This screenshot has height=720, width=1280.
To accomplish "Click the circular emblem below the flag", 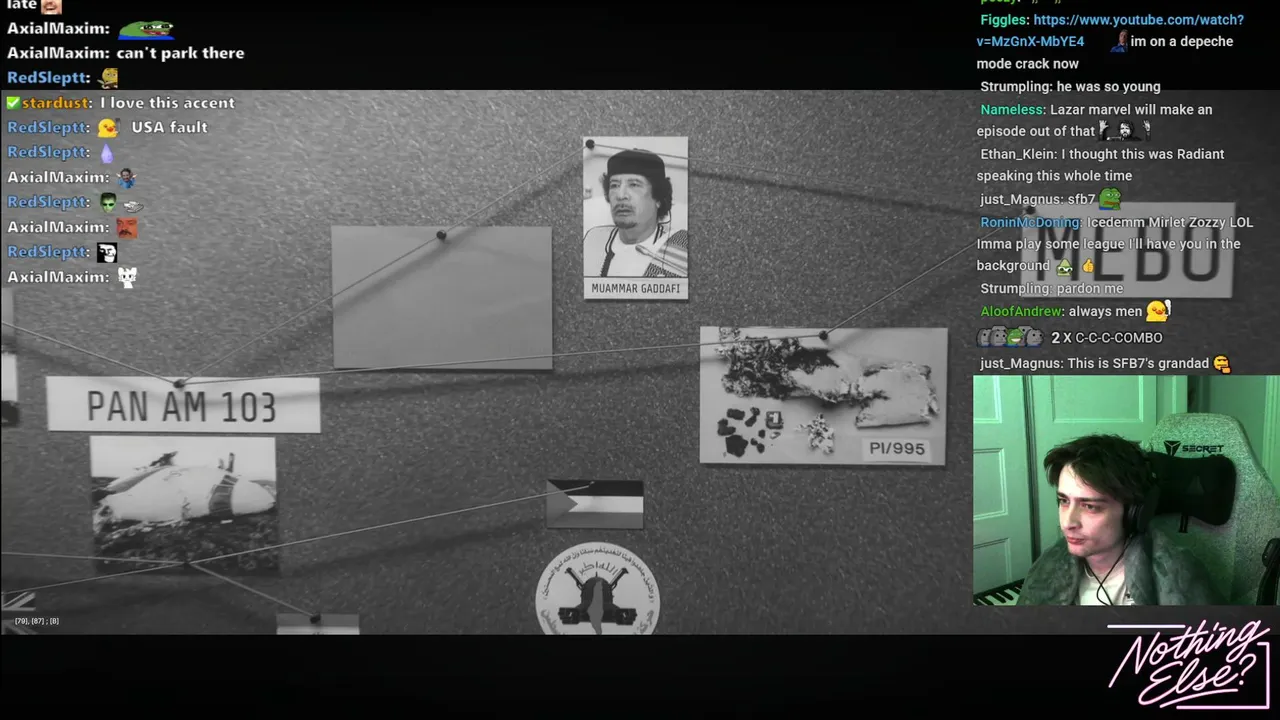I will tap(597, 589).
